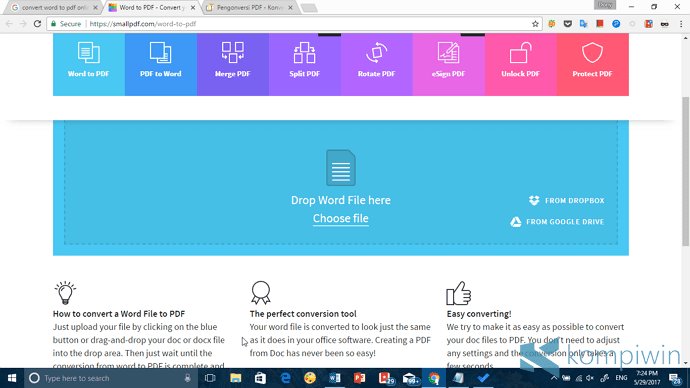Viewport: 690px width, 388px height.
Task: Open File Explorer from the taskbar
Action: click(235, 378)
